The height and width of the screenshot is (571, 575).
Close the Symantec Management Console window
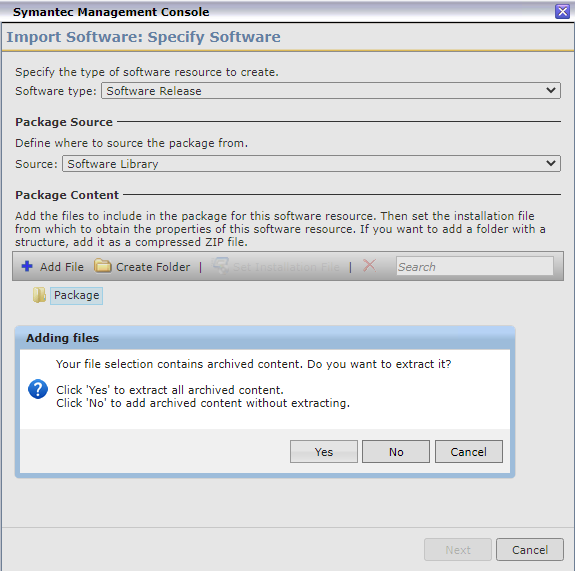(x=562, y=11)
